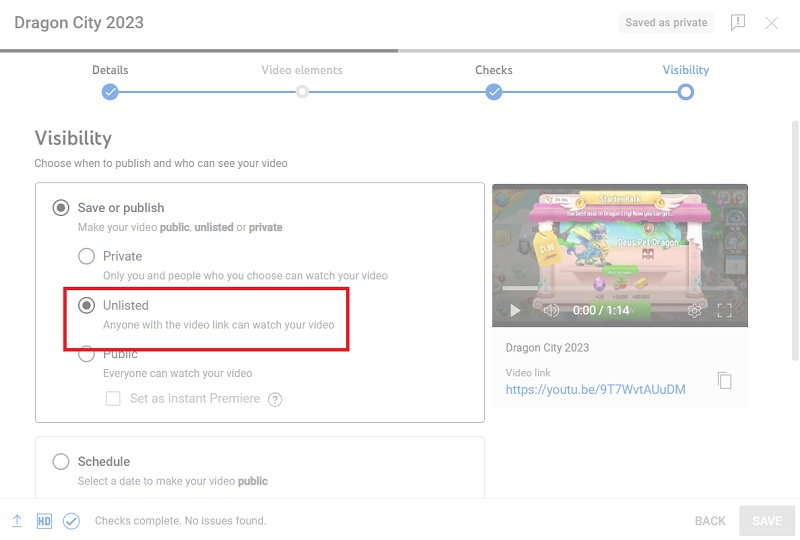Click the 0:00 / 1:14 time display

pos(601,310)
